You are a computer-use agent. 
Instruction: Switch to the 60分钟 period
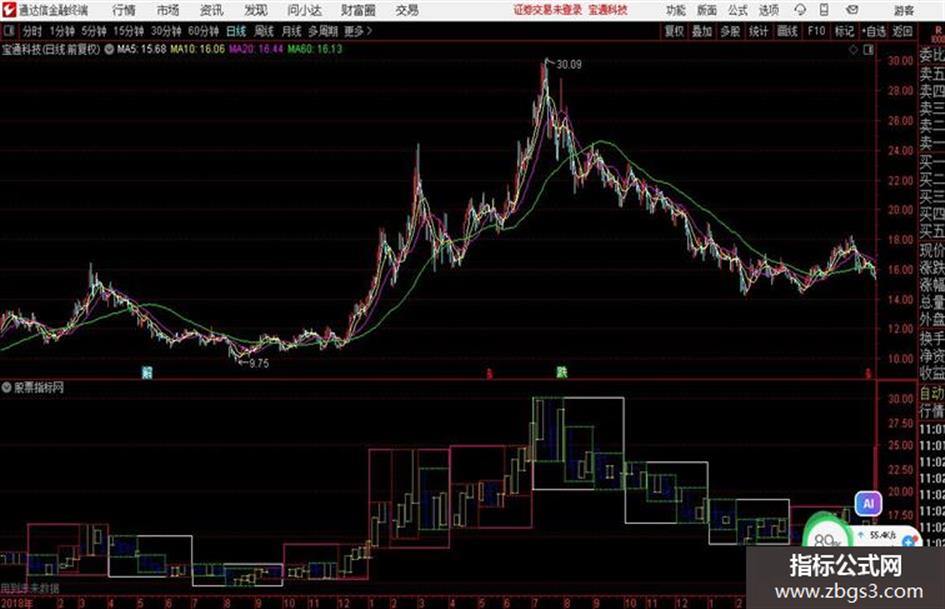(x=203, y=31)
